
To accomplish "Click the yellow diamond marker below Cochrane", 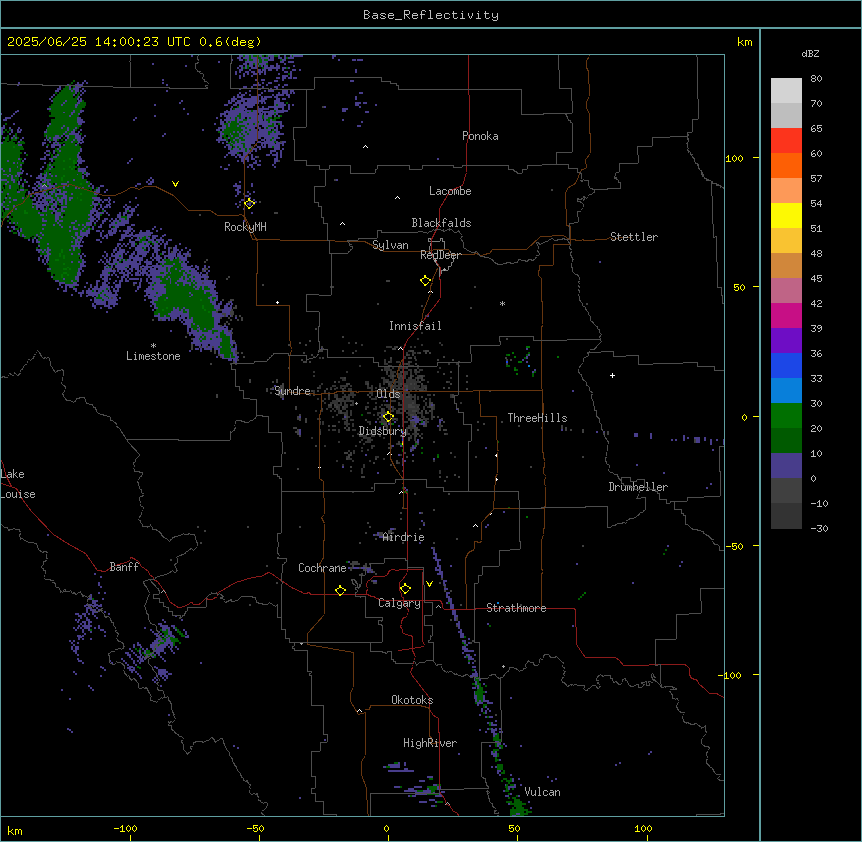I will (340, 590).
